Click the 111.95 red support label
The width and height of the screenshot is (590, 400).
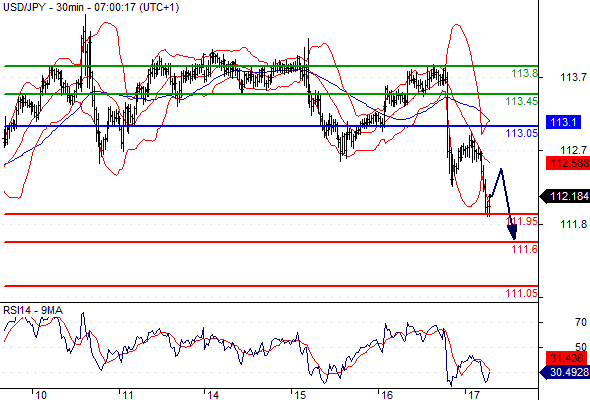[522, 221]
